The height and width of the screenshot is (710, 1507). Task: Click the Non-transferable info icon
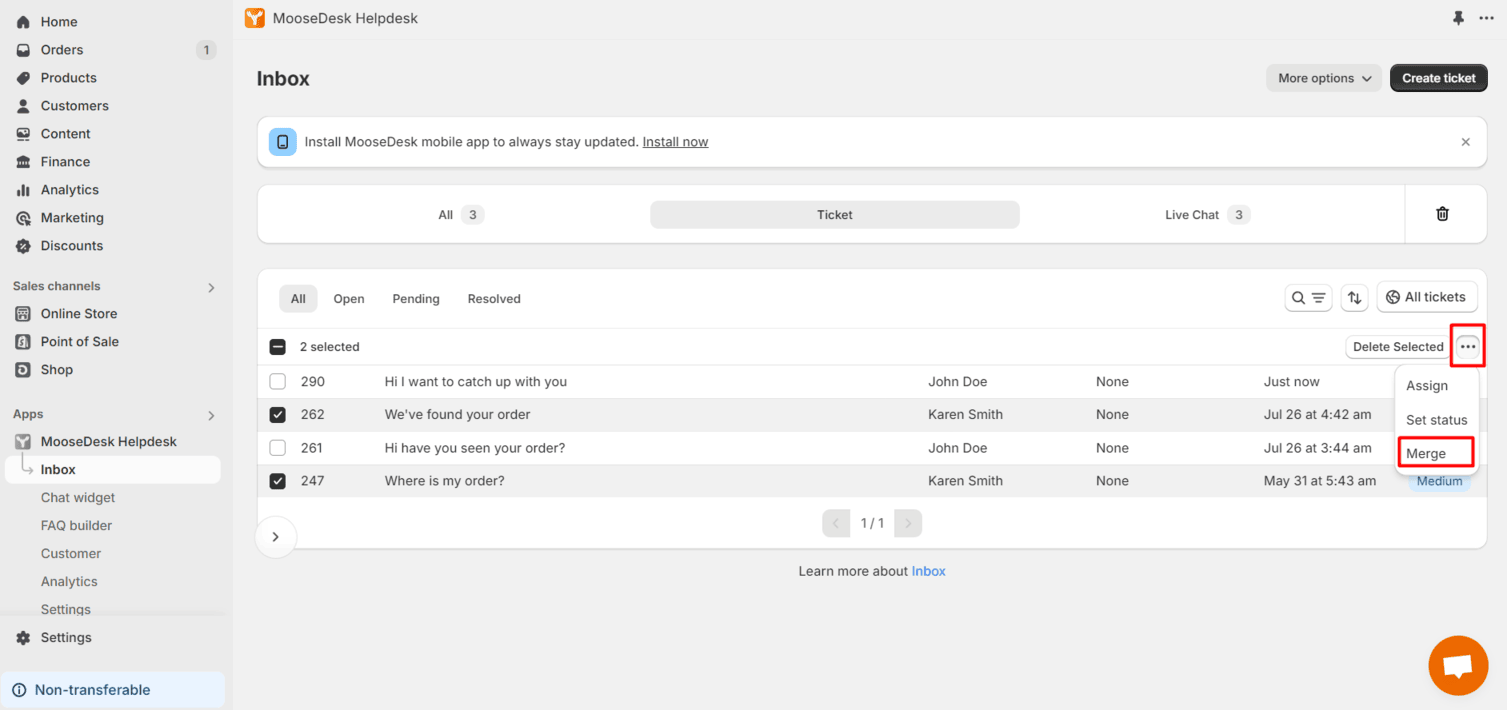(x=19, y=690)
